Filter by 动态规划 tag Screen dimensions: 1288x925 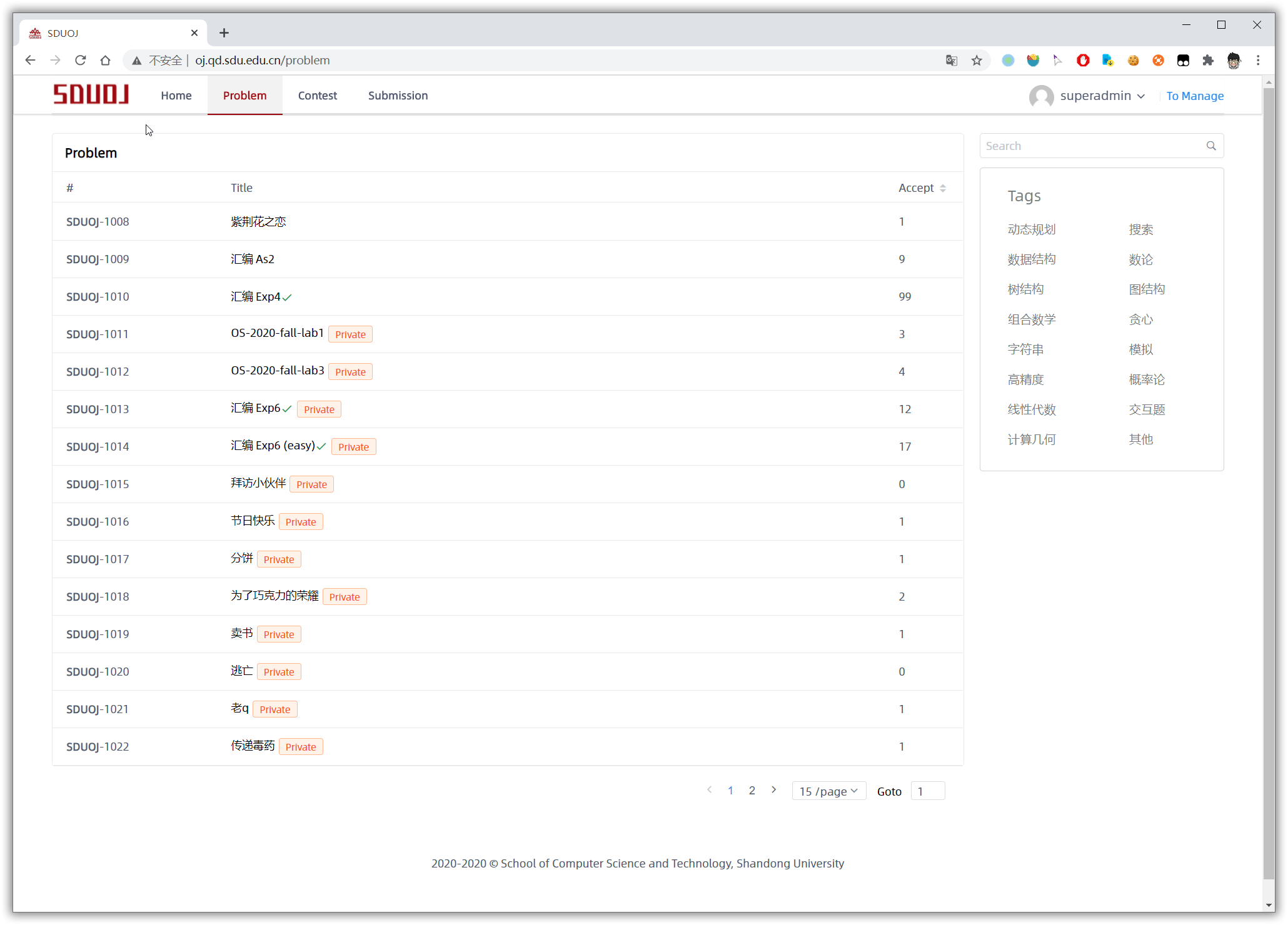pos(1031,229)
